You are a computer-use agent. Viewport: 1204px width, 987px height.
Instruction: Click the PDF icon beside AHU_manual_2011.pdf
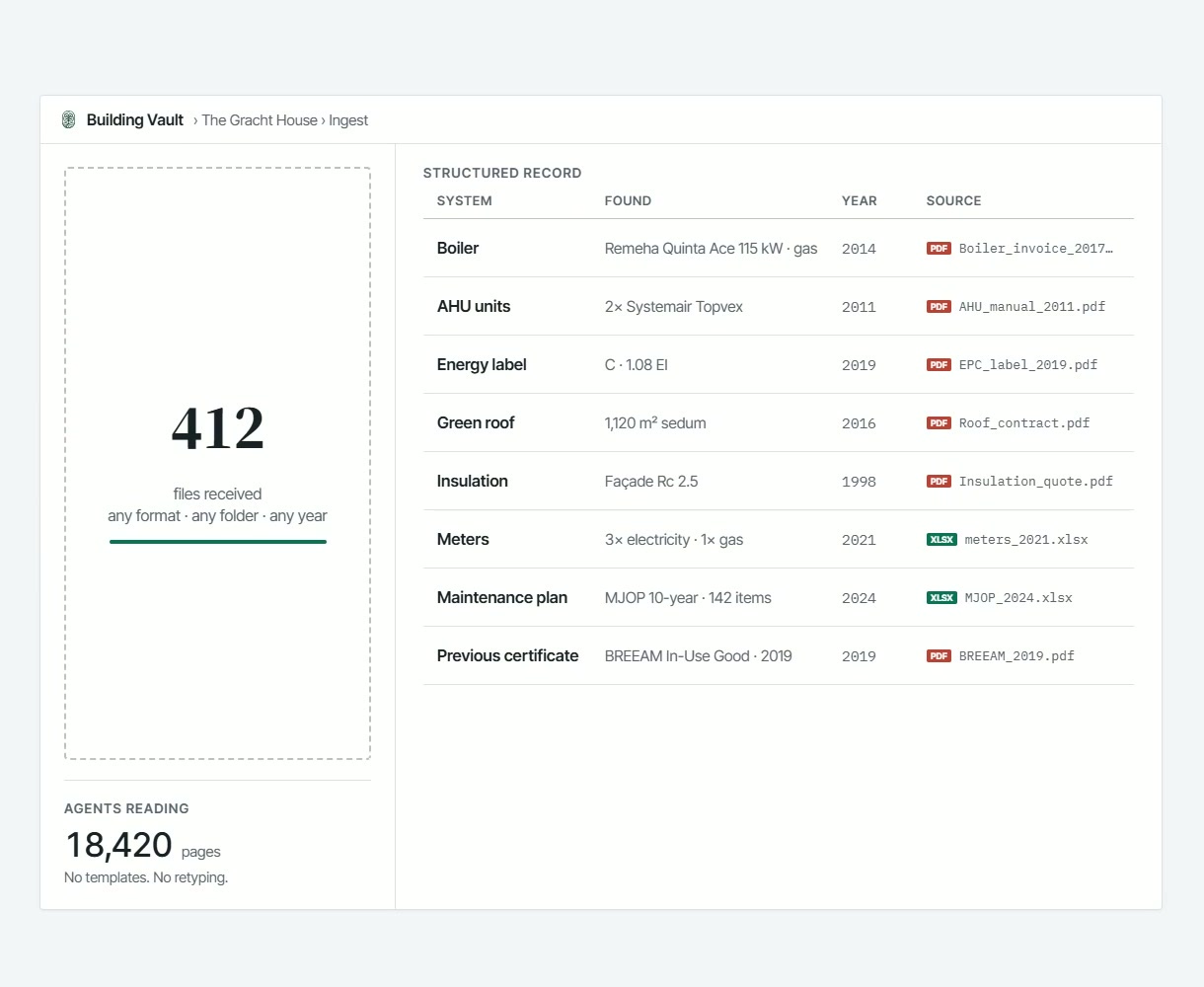click(939, 307)
